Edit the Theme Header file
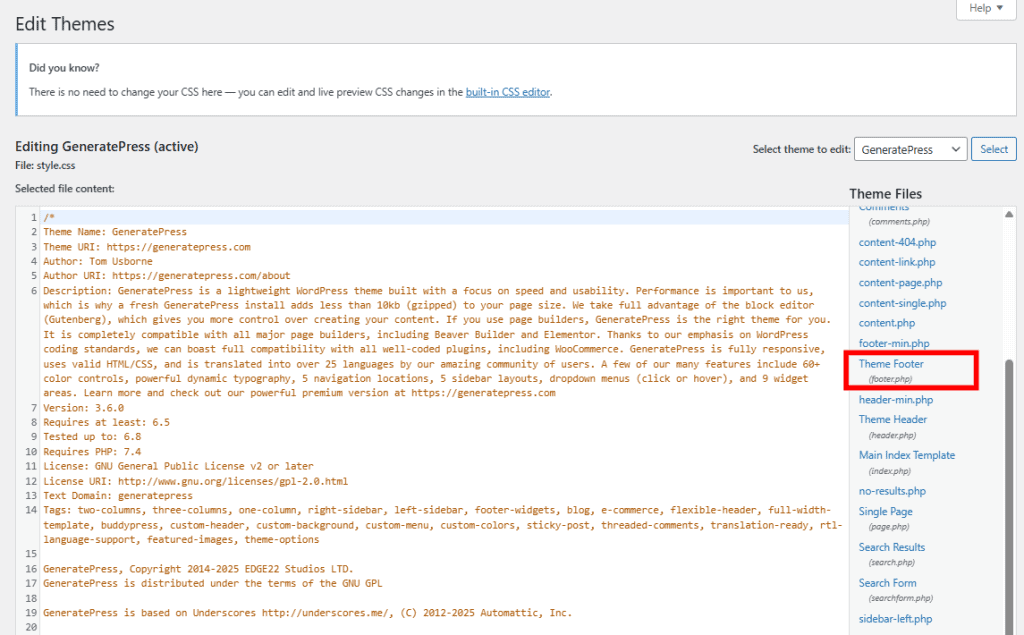1024x635 pixels. [x=892, y=419]
